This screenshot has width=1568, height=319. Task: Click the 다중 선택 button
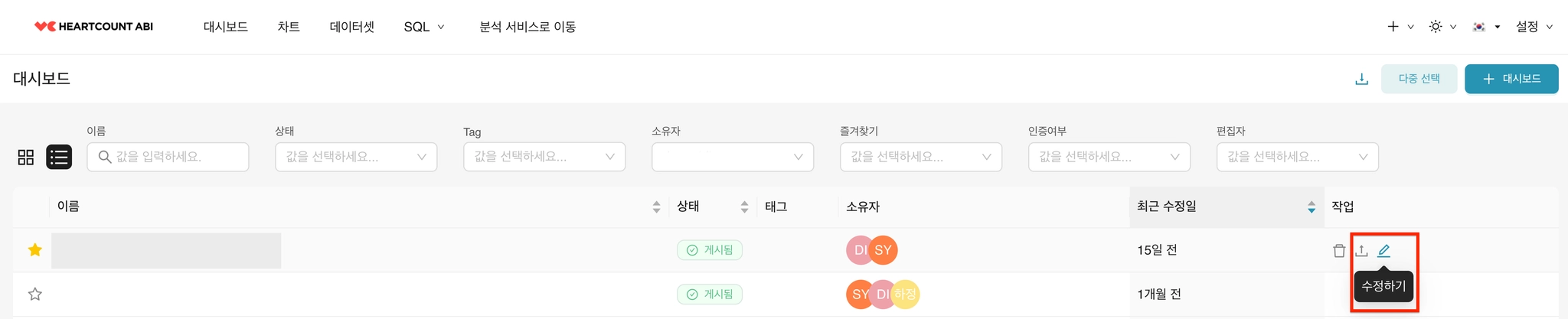(x=1419, y=79)
